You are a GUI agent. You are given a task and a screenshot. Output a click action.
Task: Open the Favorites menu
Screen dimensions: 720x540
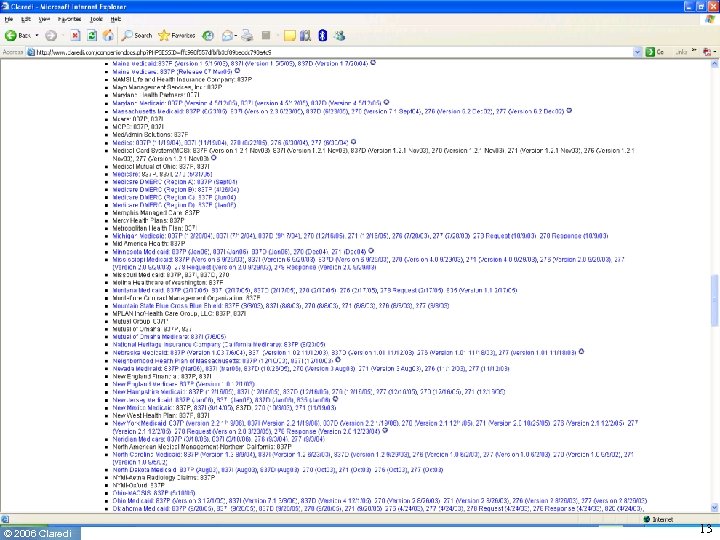(x=69, y=19)
